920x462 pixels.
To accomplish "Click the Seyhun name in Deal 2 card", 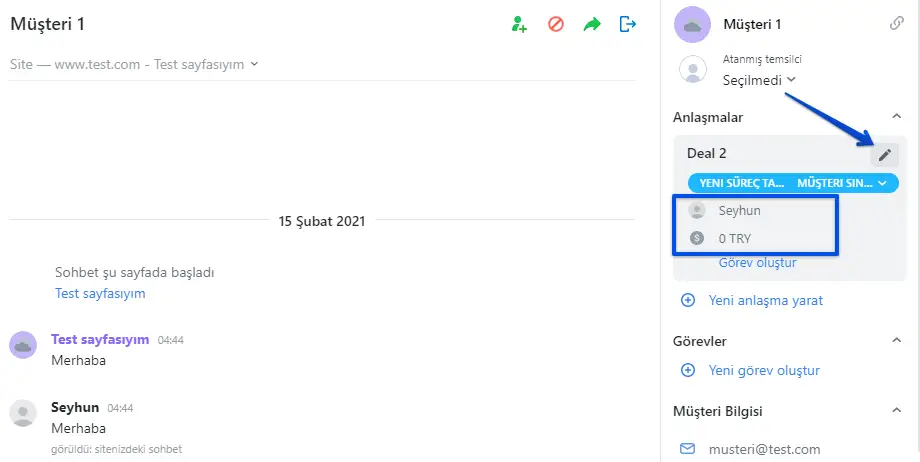I will click(x=739, y=210).
